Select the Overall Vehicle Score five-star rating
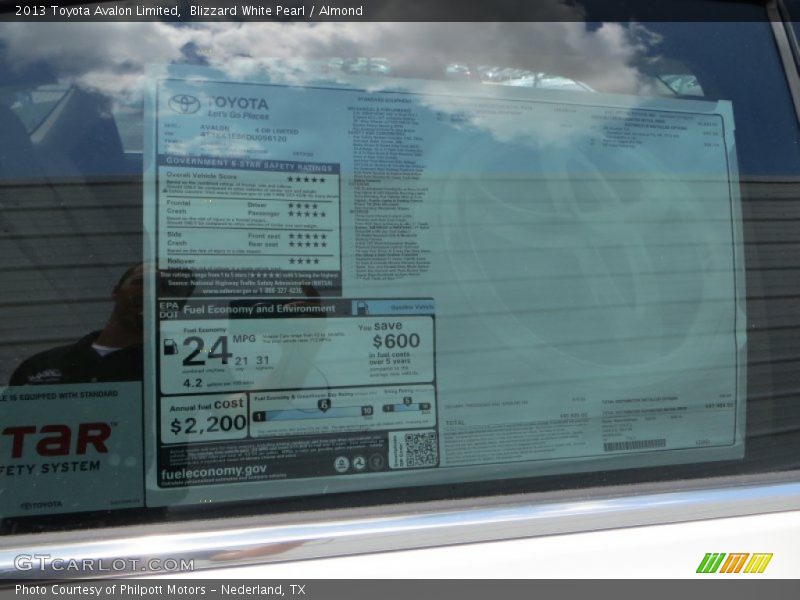Image resolution: width=800 pixels, height=600 pixels. point(308,179)
